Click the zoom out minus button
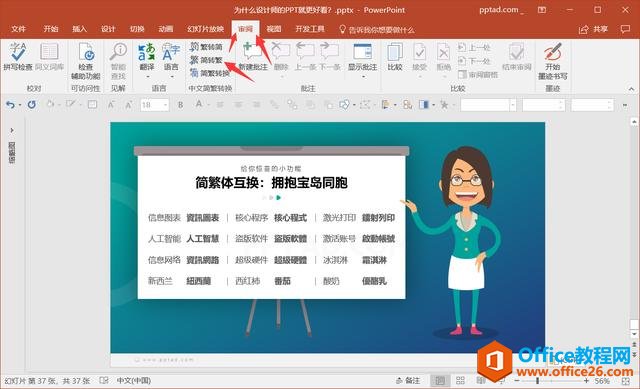Screen dimensions: 640x389 point(517,381)
